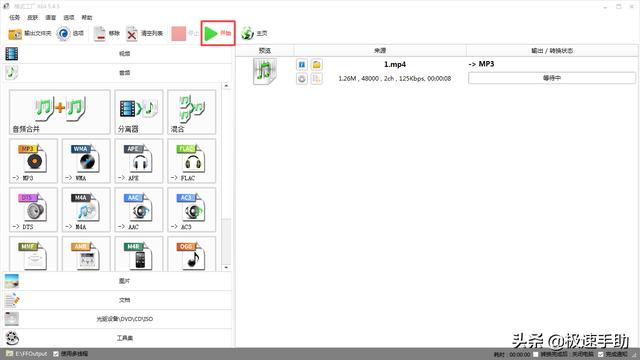Open the 主页 homepage button
The height and width of the screenshot is (360, 640).
pos(254,33)
